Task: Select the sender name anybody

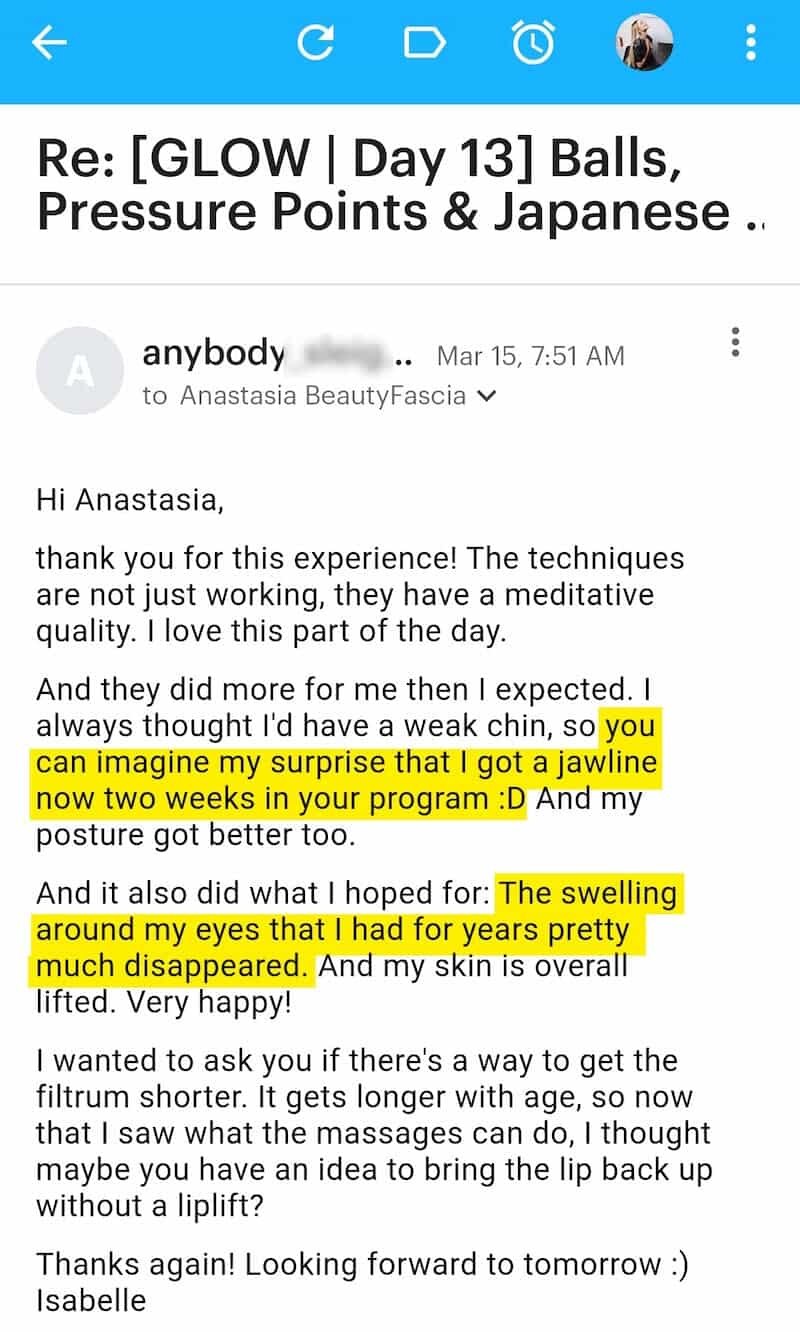Action: pos(213,352)
